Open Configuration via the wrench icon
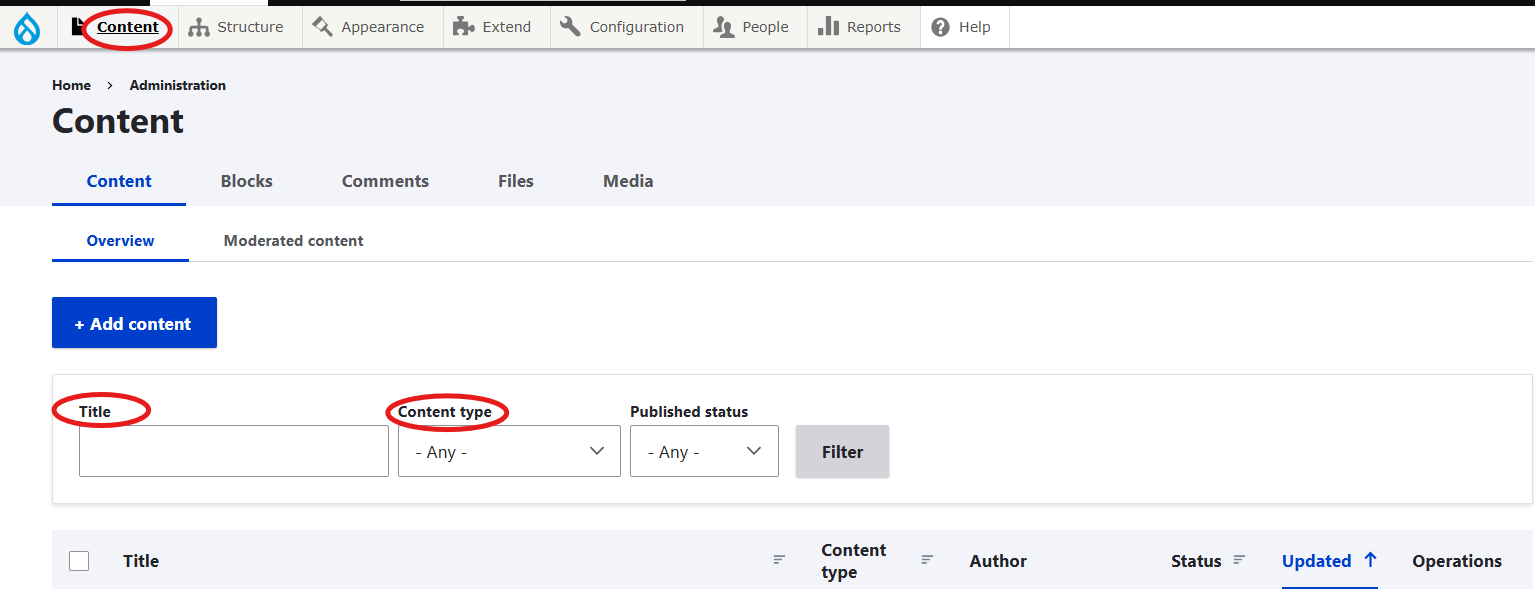1535x589 pixels. 568,26
